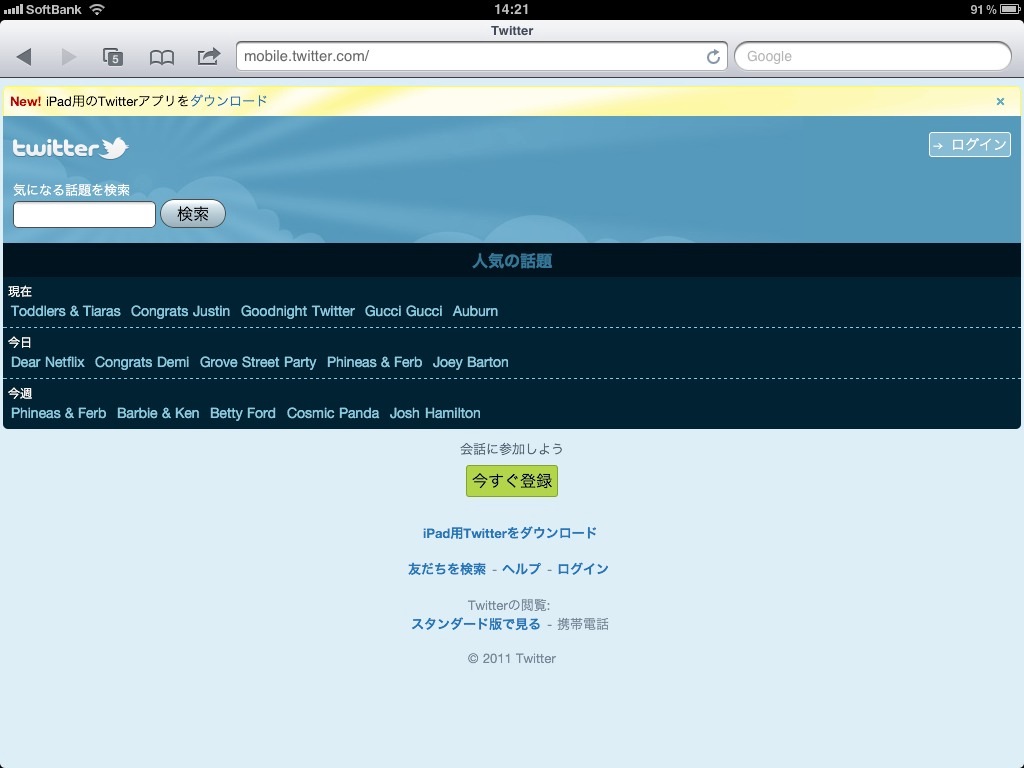The height and width of the screenshot is (768, 1024).
Task: Tap the Safari back arrow
Action: (24, 56)
